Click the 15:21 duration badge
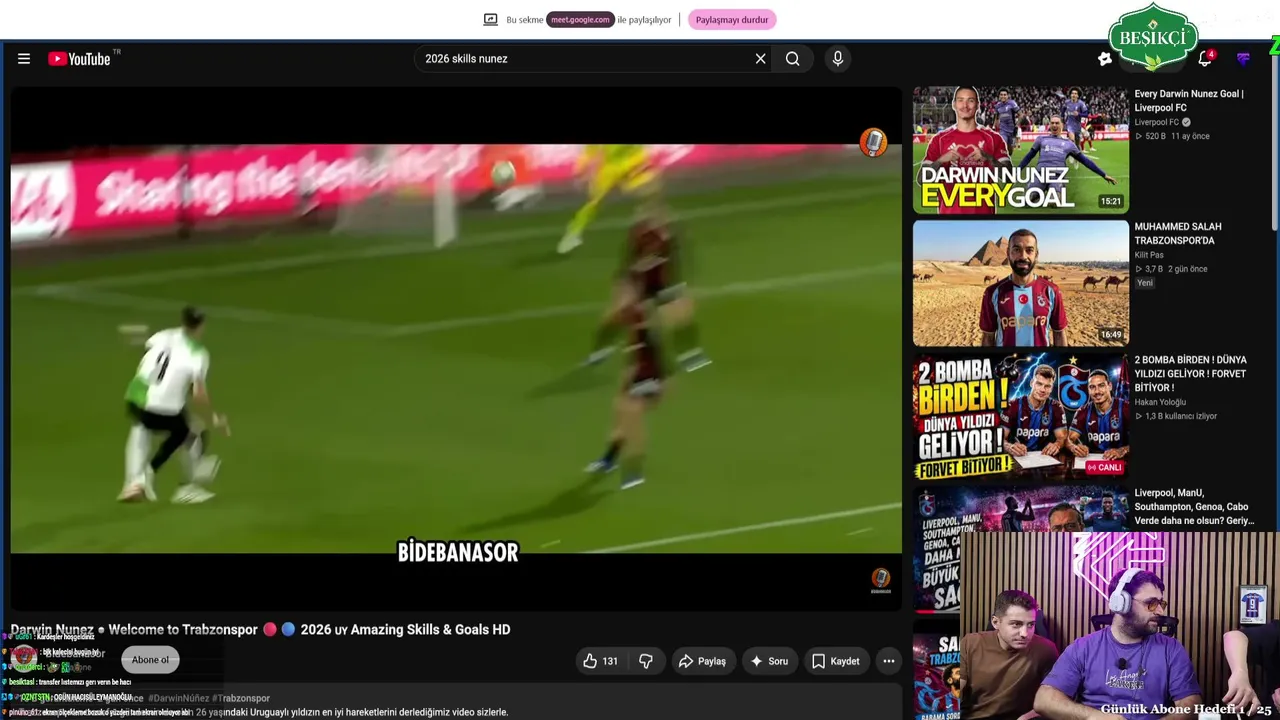The height and width of the screenshot is (720, 1280). pyautogui.click(x=1111, y=201)
